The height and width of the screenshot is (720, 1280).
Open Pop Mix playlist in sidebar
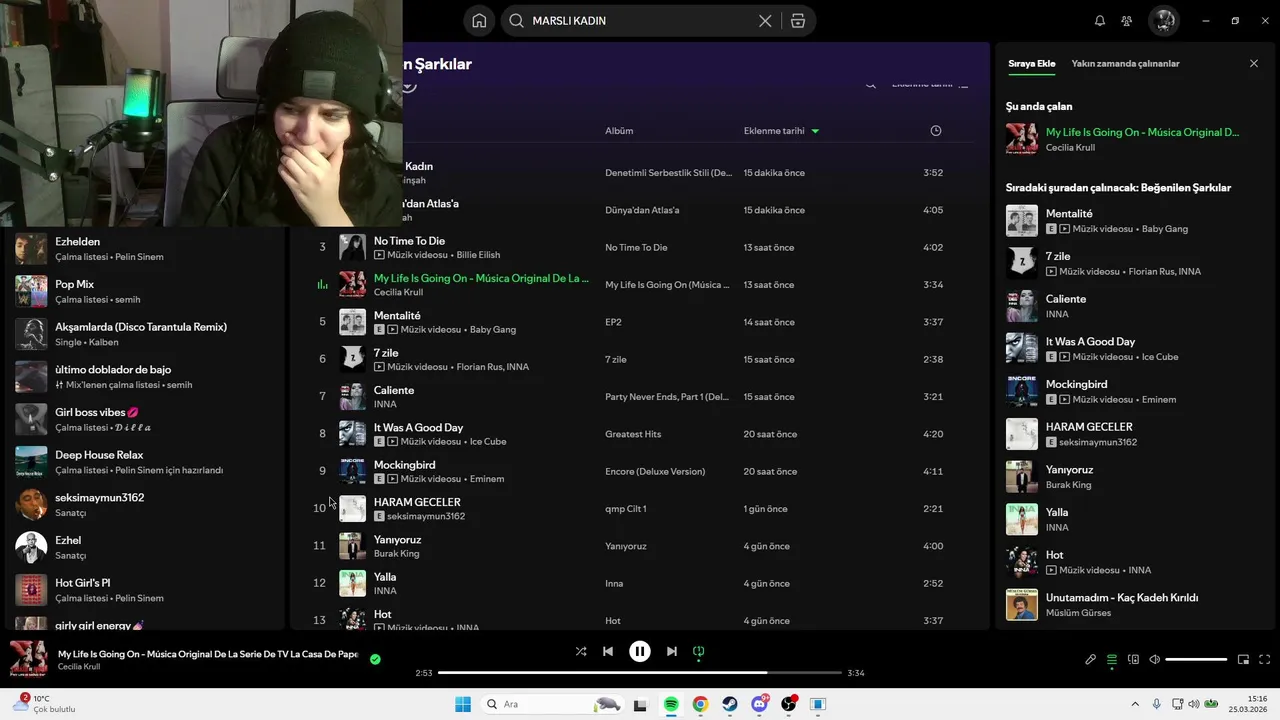(x=145, y=291)
